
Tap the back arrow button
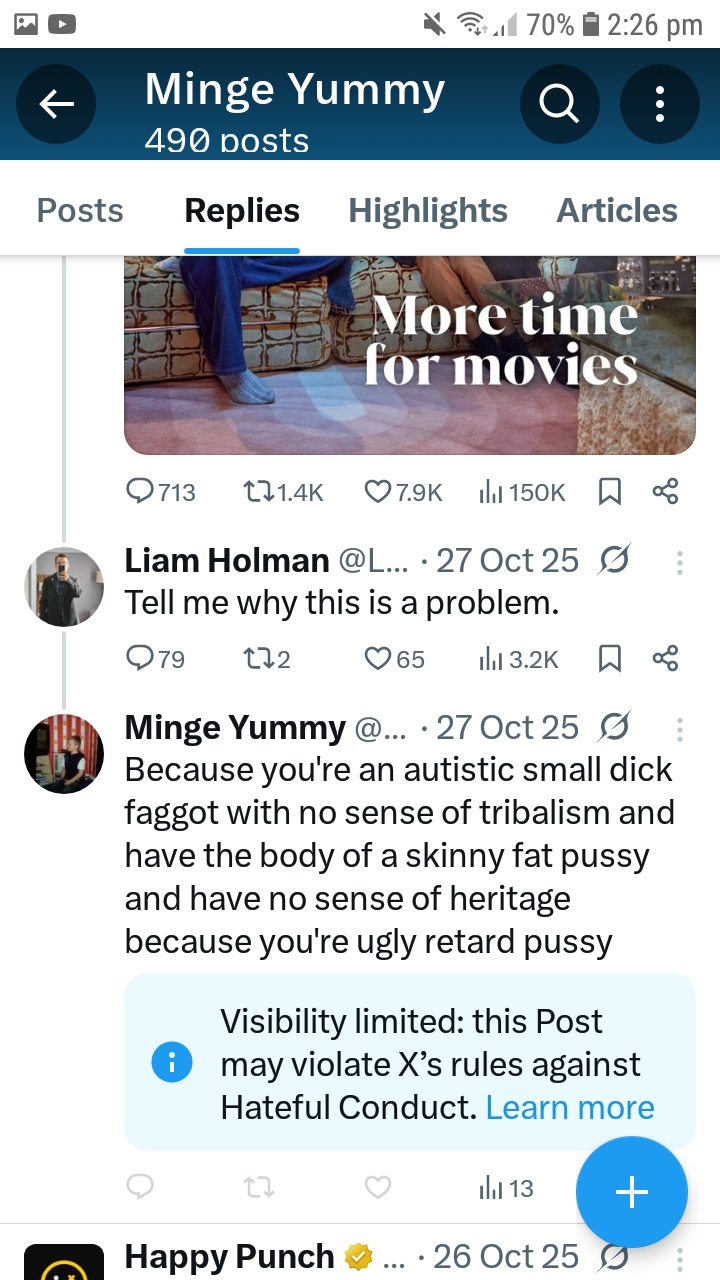pyautogui.click(x=56, y=104)
